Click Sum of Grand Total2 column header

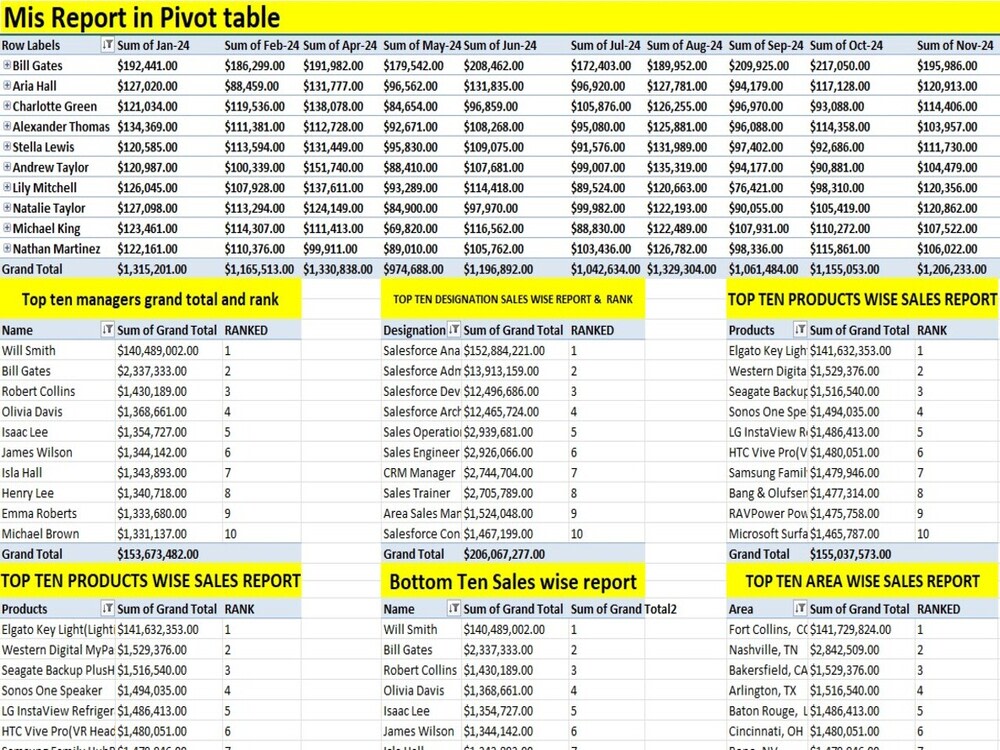pyautogui.click(x=623, y=609)
